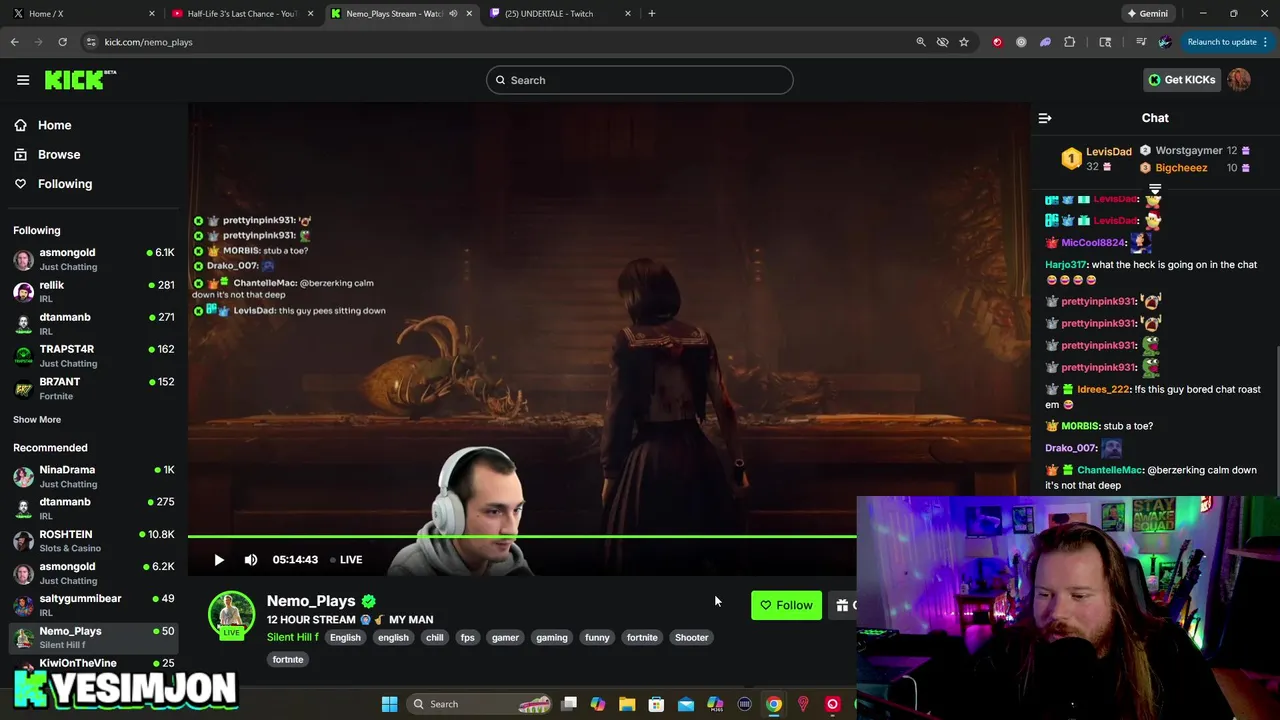Open Nemo_Plays channel avatar
The width and height of the screenshot is (1280, 720).
pyautogui.click(x=231, y=614)
